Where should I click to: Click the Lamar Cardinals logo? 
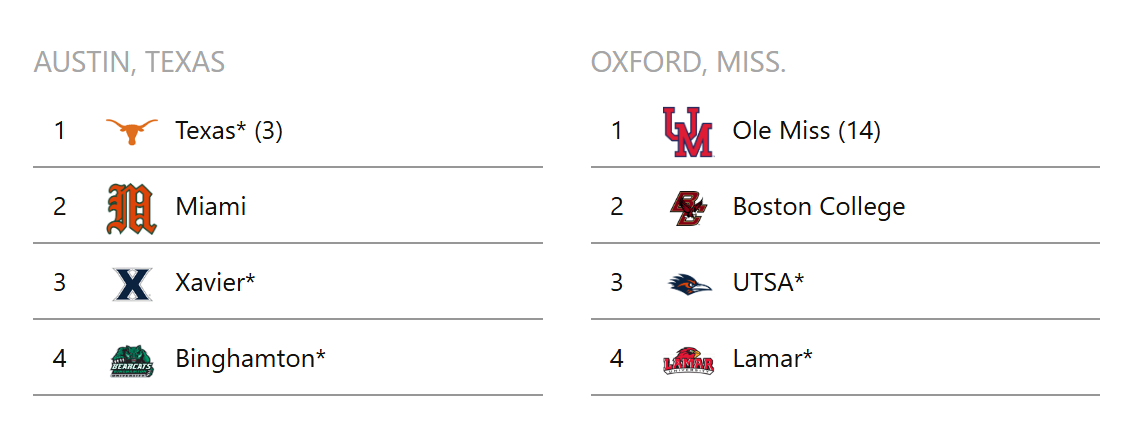tap(688, 360)
